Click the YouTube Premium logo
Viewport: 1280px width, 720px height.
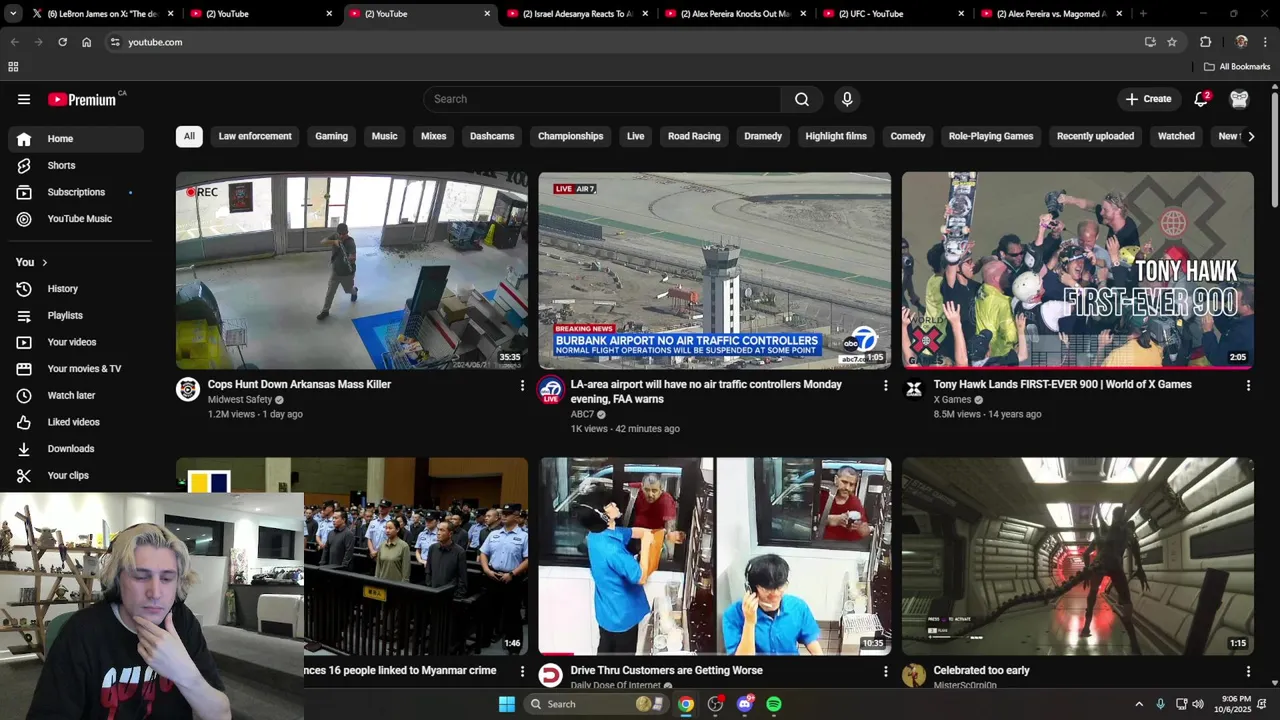pos(82,99)
